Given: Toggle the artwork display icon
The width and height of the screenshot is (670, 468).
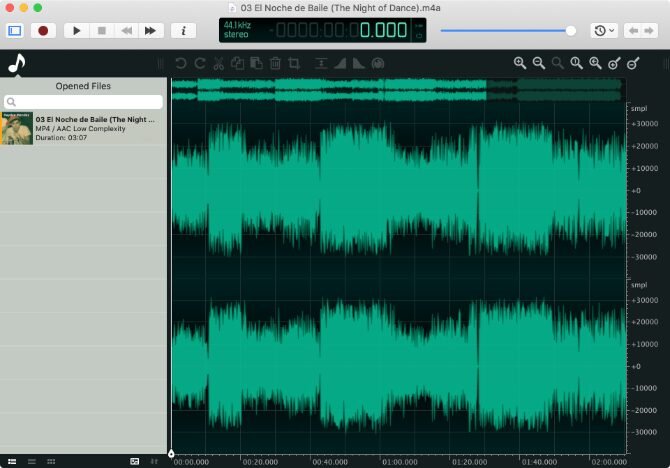Looking at the screenshot, I should click(135, 462).
